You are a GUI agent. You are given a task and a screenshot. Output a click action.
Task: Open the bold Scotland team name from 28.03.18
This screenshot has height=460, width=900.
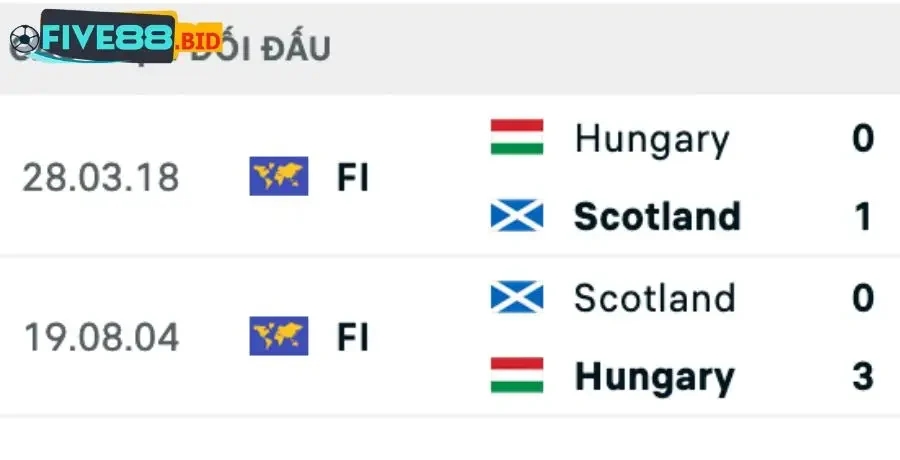(657, 217)
